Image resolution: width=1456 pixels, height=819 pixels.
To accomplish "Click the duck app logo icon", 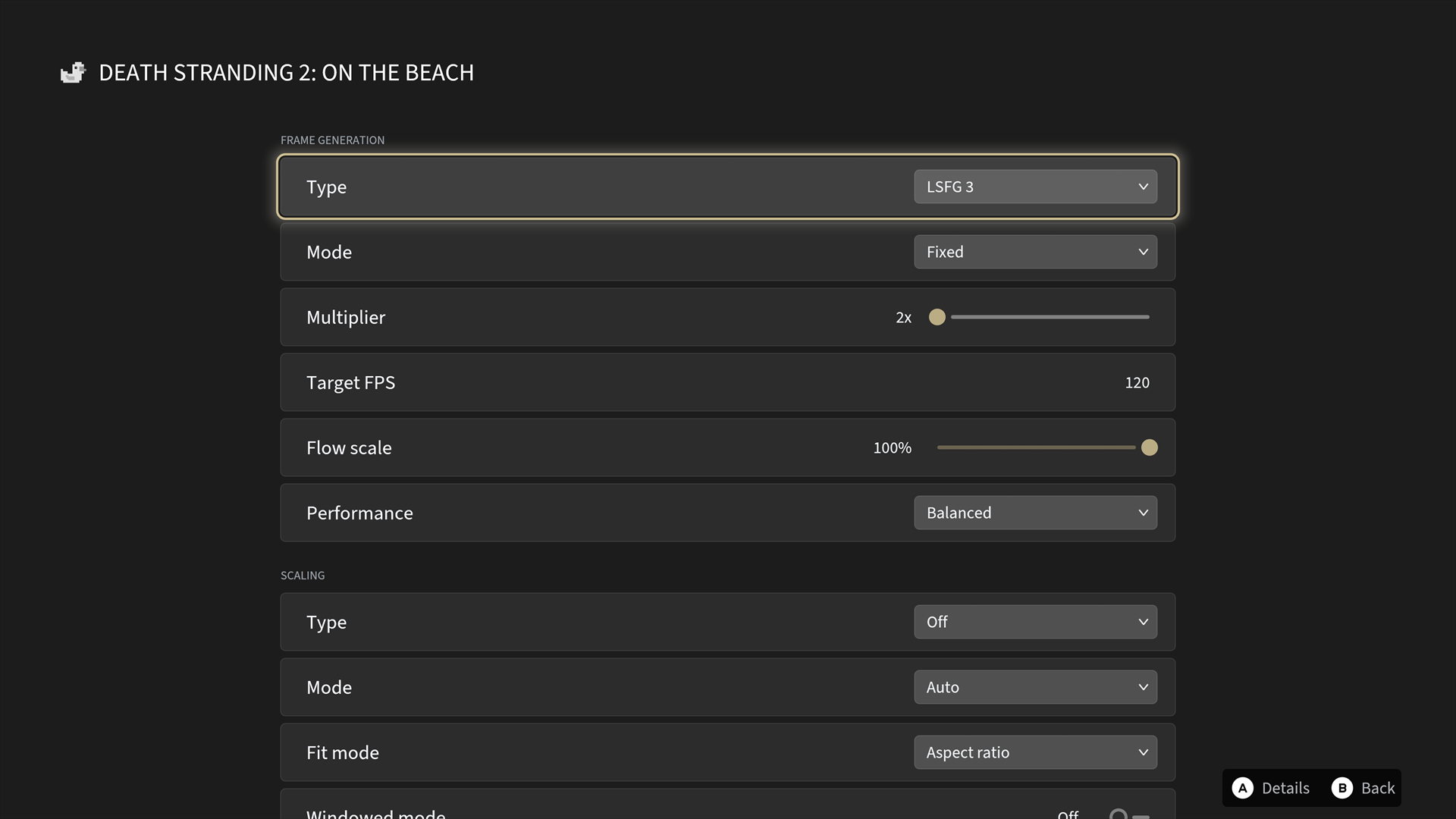I will (73, 73).
